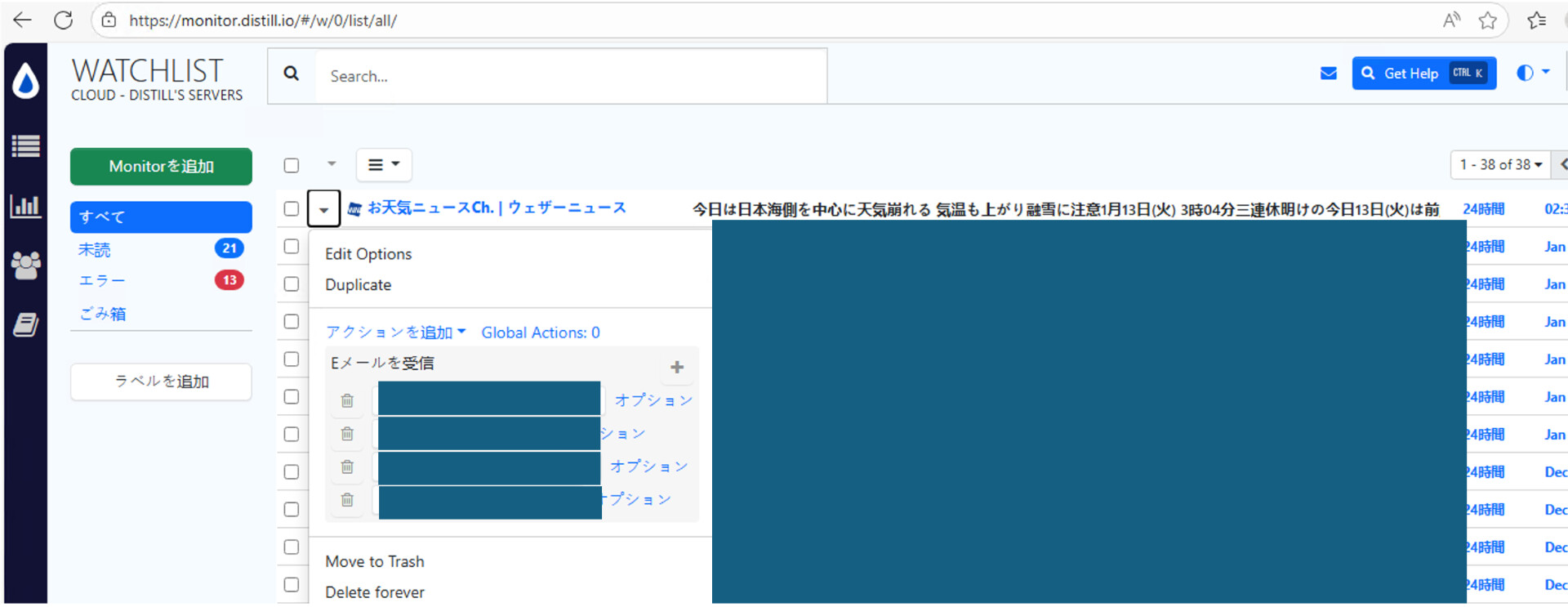Open the bar chart statistics icon
Viewport: 1568px width, 607px height.
tap(25, 206)
